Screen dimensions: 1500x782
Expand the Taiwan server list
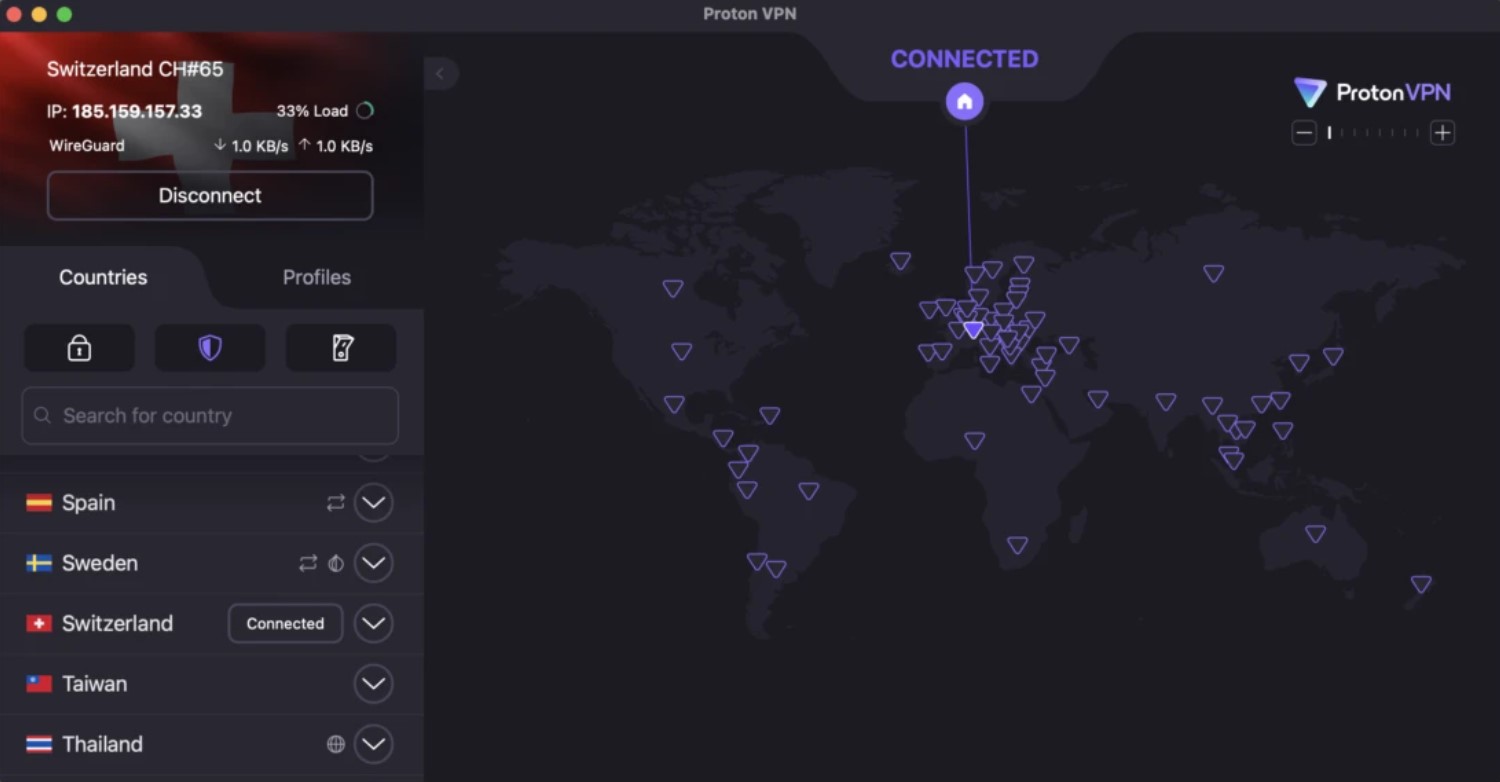pyautogui.click(x=373, y=684)
